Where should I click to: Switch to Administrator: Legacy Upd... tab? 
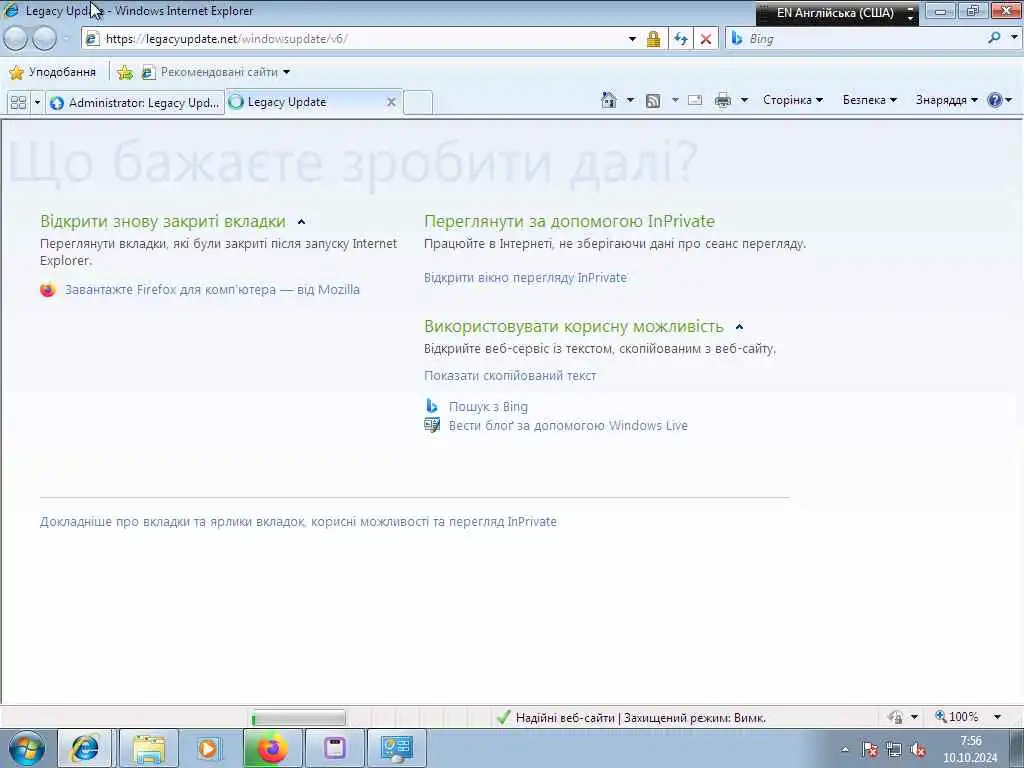135,103
